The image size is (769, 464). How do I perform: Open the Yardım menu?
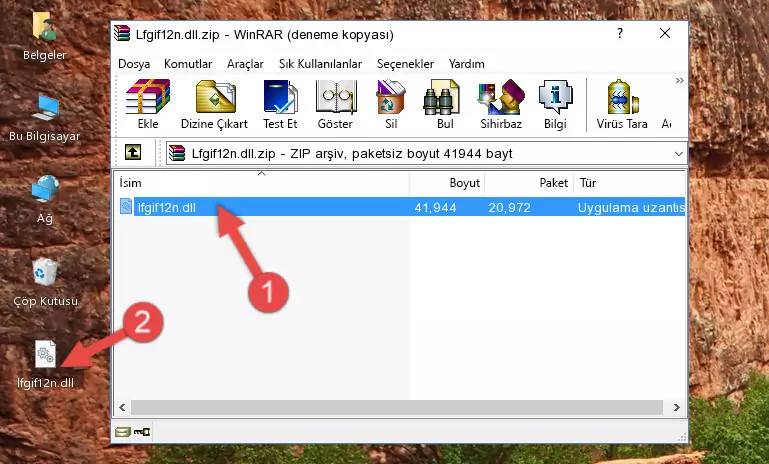tap(466, 64)
